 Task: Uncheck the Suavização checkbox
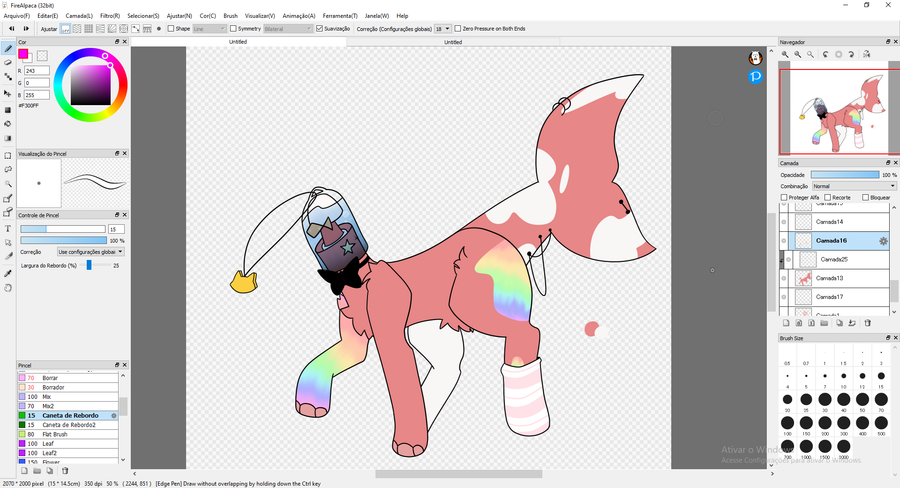[x=320, y=29]
